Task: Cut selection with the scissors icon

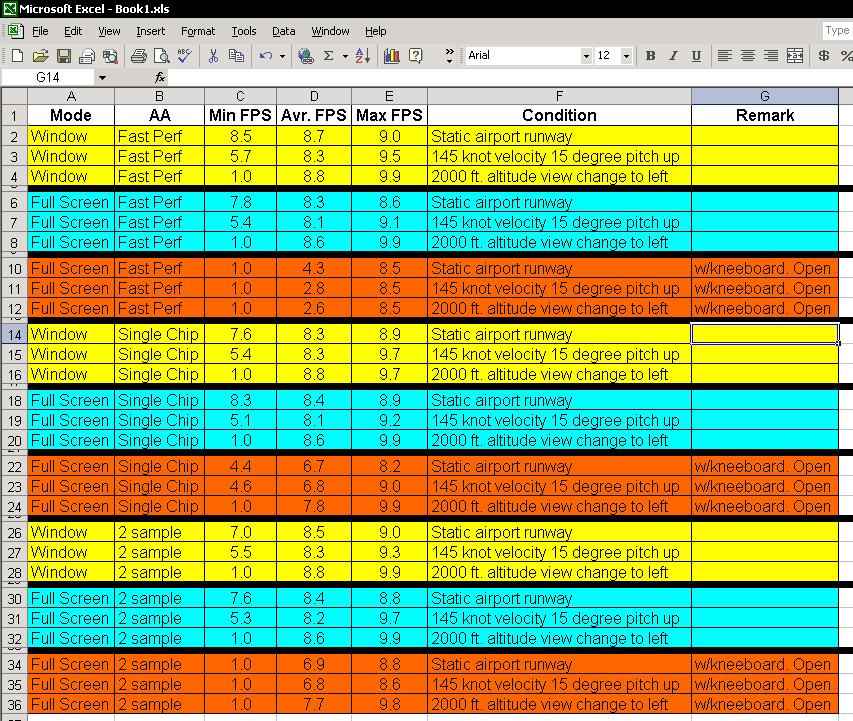Action: (x=213, y=56)
